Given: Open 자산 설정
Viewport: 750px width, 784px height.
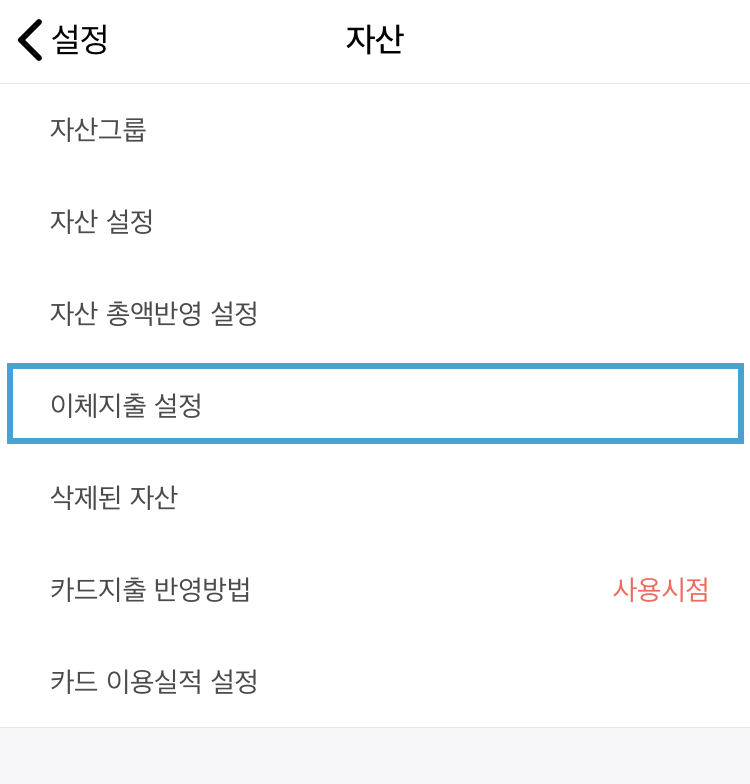Looking at the screenshot, I should (101, 221).
